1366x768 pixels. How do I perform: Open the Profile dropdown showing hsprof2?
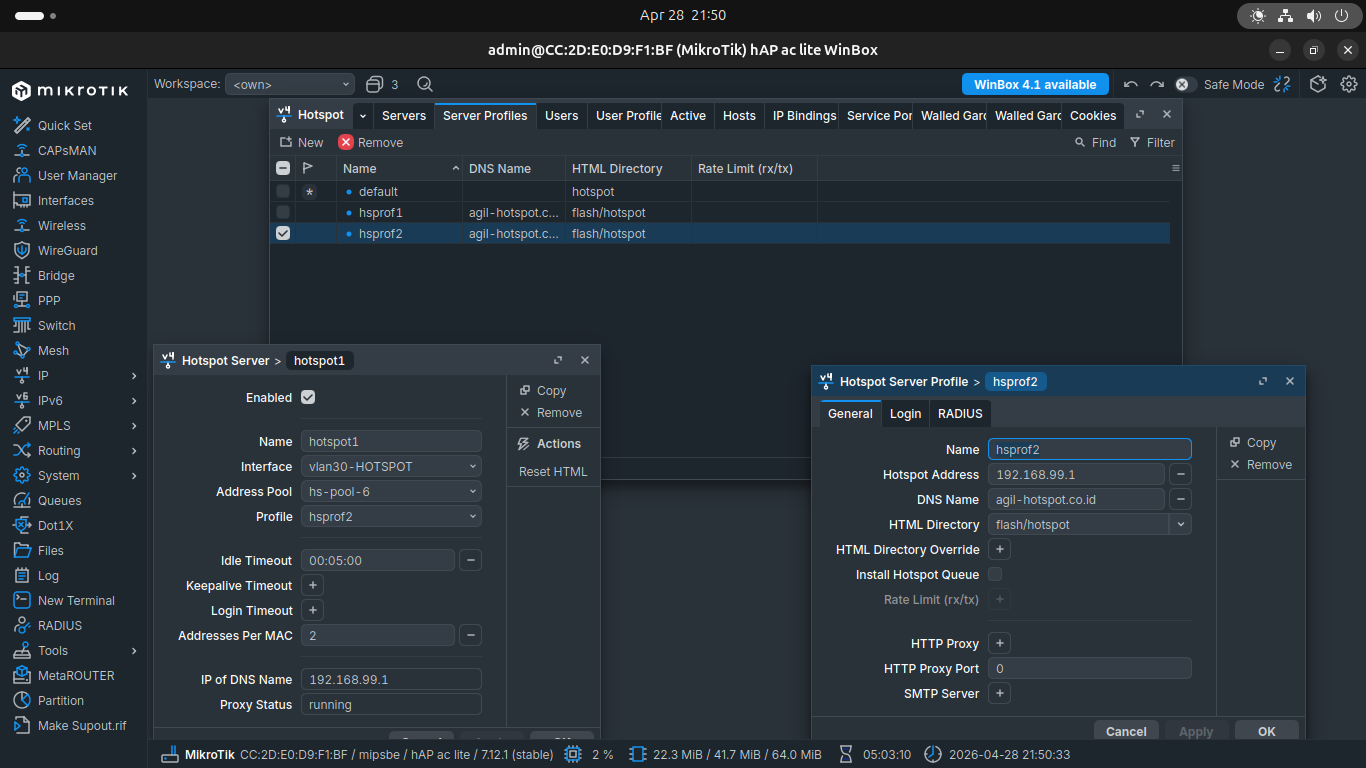(x=391, y=517)
